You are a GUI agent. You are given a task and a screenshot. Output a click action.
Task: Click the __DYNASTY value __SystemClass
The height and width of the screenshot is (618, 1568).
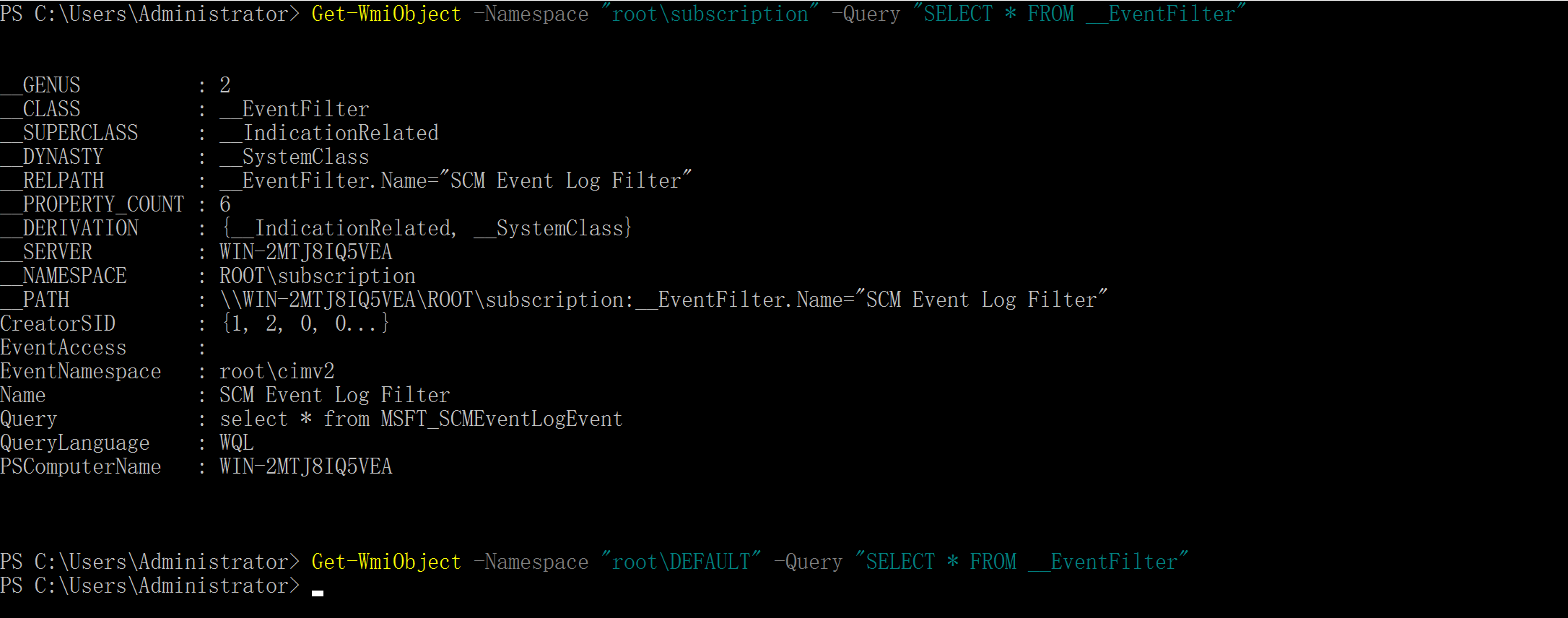point(295,157)
